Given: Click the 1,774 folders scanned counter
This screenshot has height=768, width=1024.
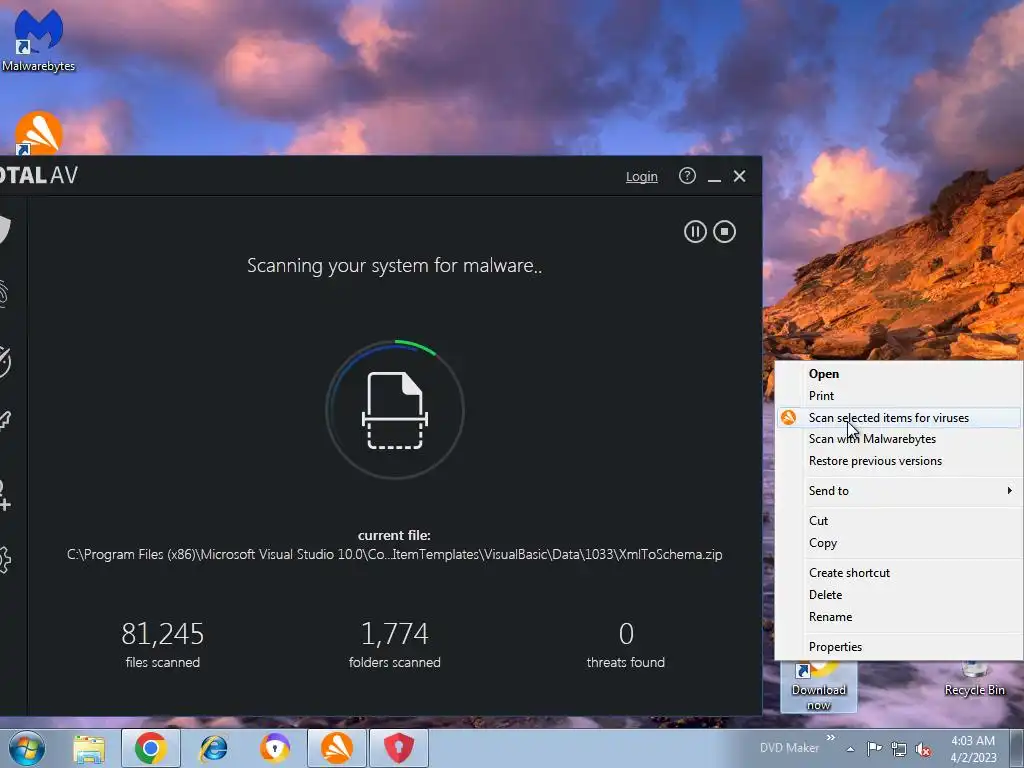Looking at the screenshot, I should click(x=394, y=645).
